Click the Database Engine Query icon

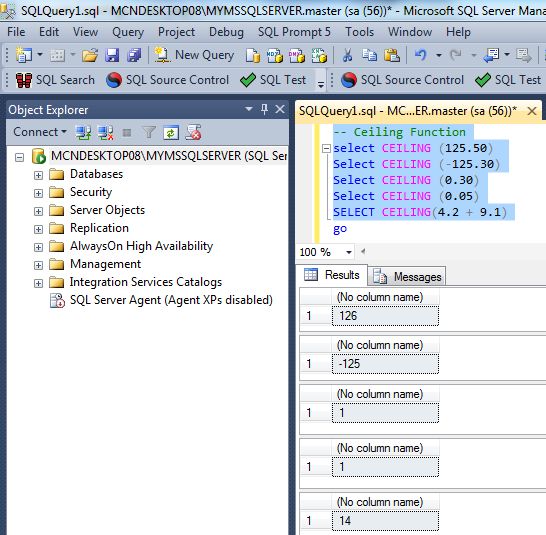253,55
